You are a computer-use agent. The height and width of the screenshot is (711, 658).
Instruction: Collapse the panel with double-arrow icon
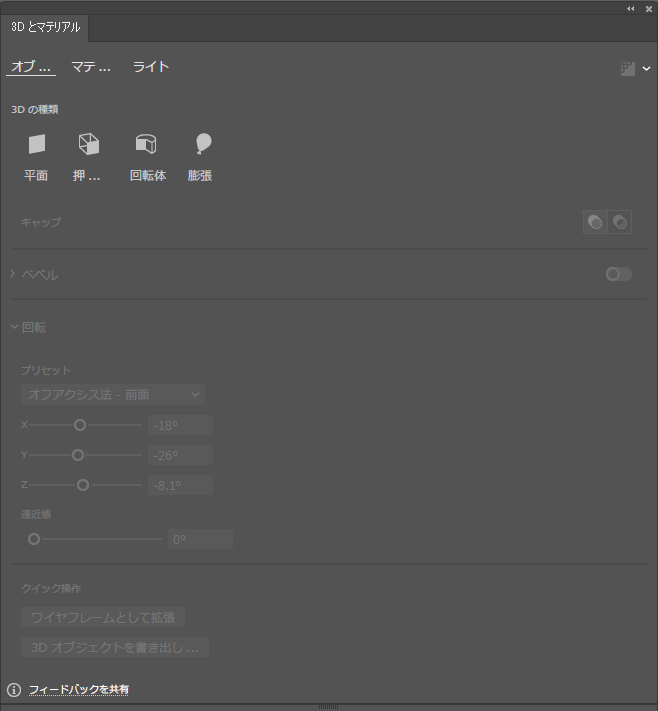click(631, 8)
